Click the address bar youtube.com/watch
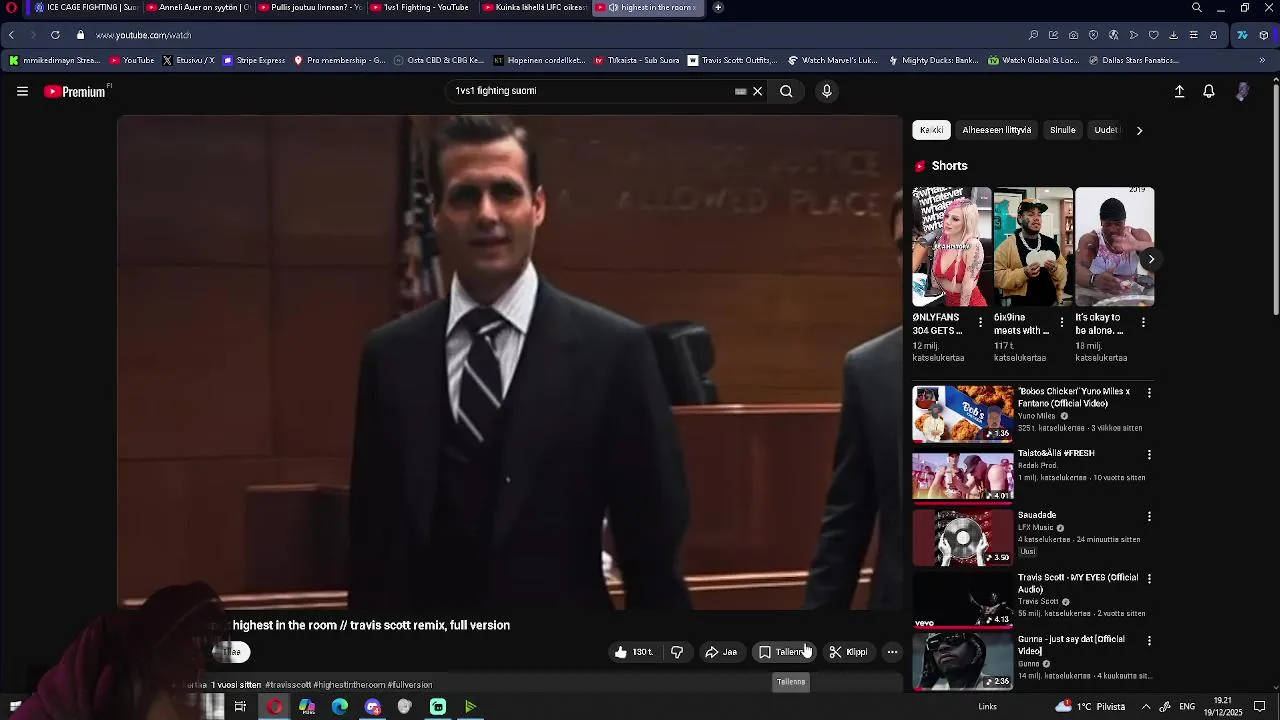The height and width of the screenshot is (720, 1280). point(143,35)
